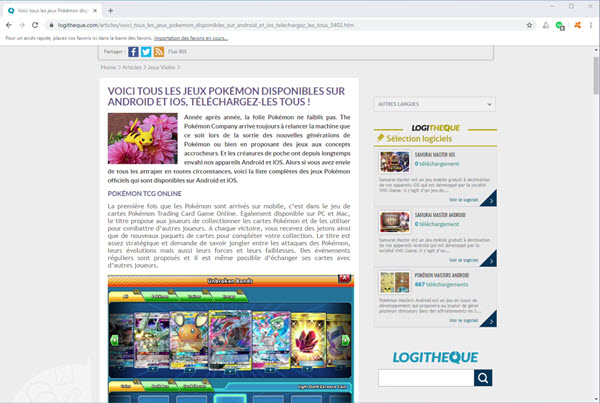This screenshot has height=403, width=600.
Task: Click the vertical page scrollbar thumb
Action: (x=596, y=75)
